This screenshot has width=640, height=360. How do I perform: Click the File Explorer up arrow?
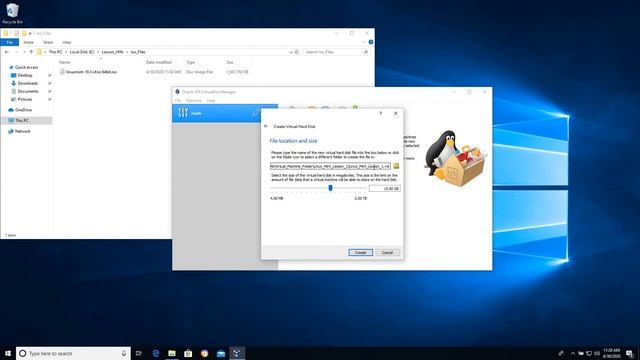point(31,52)
